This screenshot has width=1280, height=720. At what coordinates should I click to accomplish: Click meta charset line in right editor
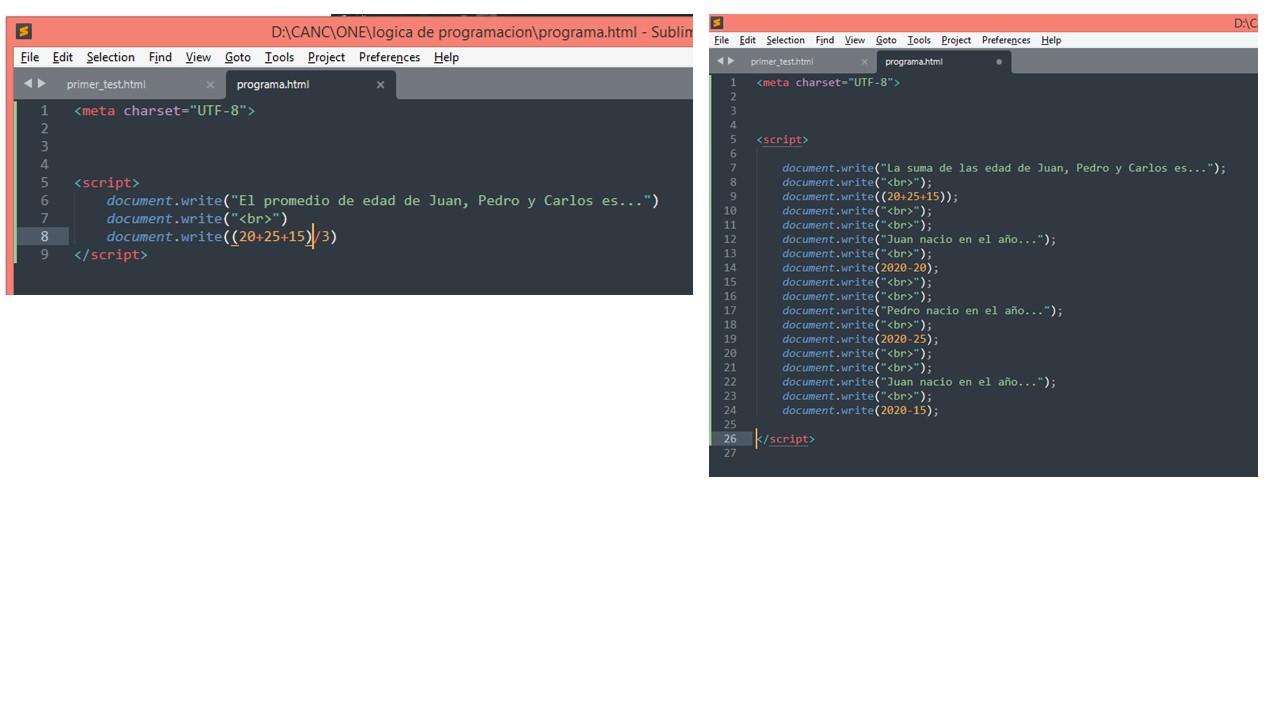[x=828, y=83]
